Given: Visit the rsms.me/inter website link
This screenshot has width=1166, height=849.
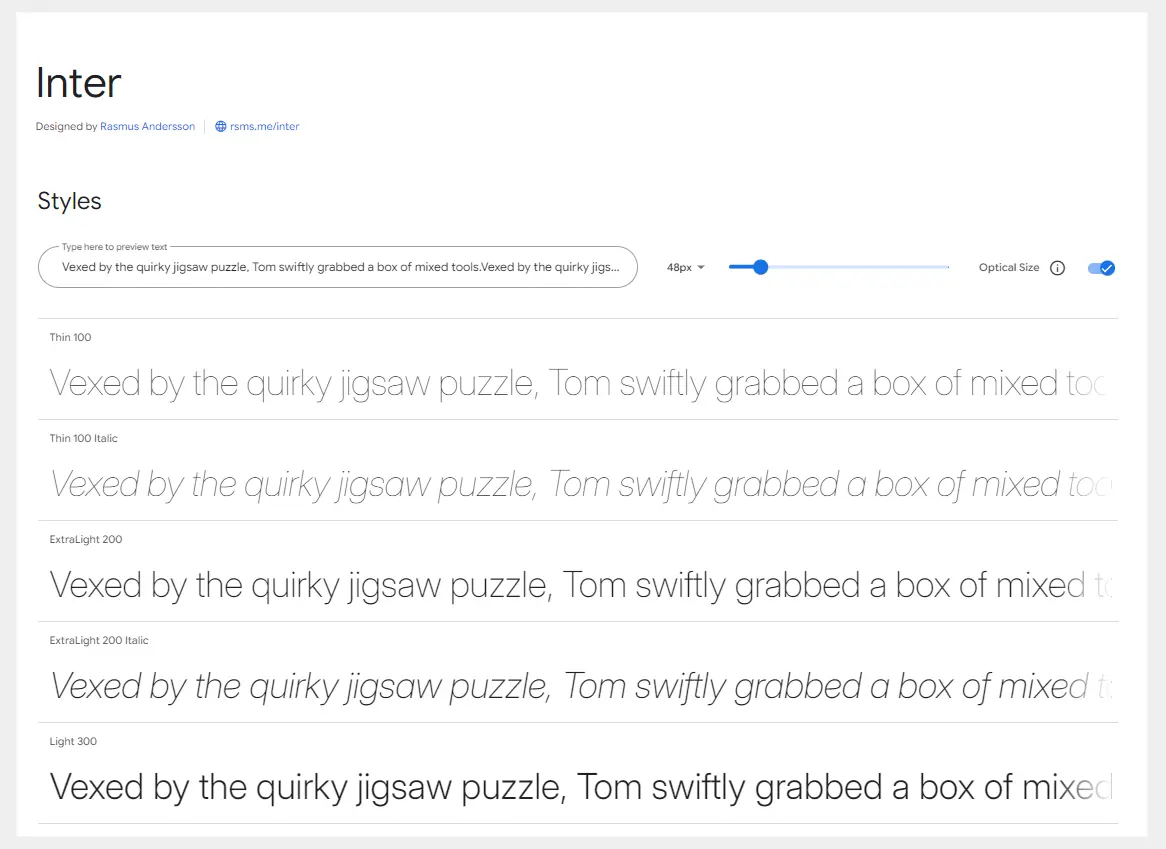Looking at the screenshot, I should tap(265, 126).
